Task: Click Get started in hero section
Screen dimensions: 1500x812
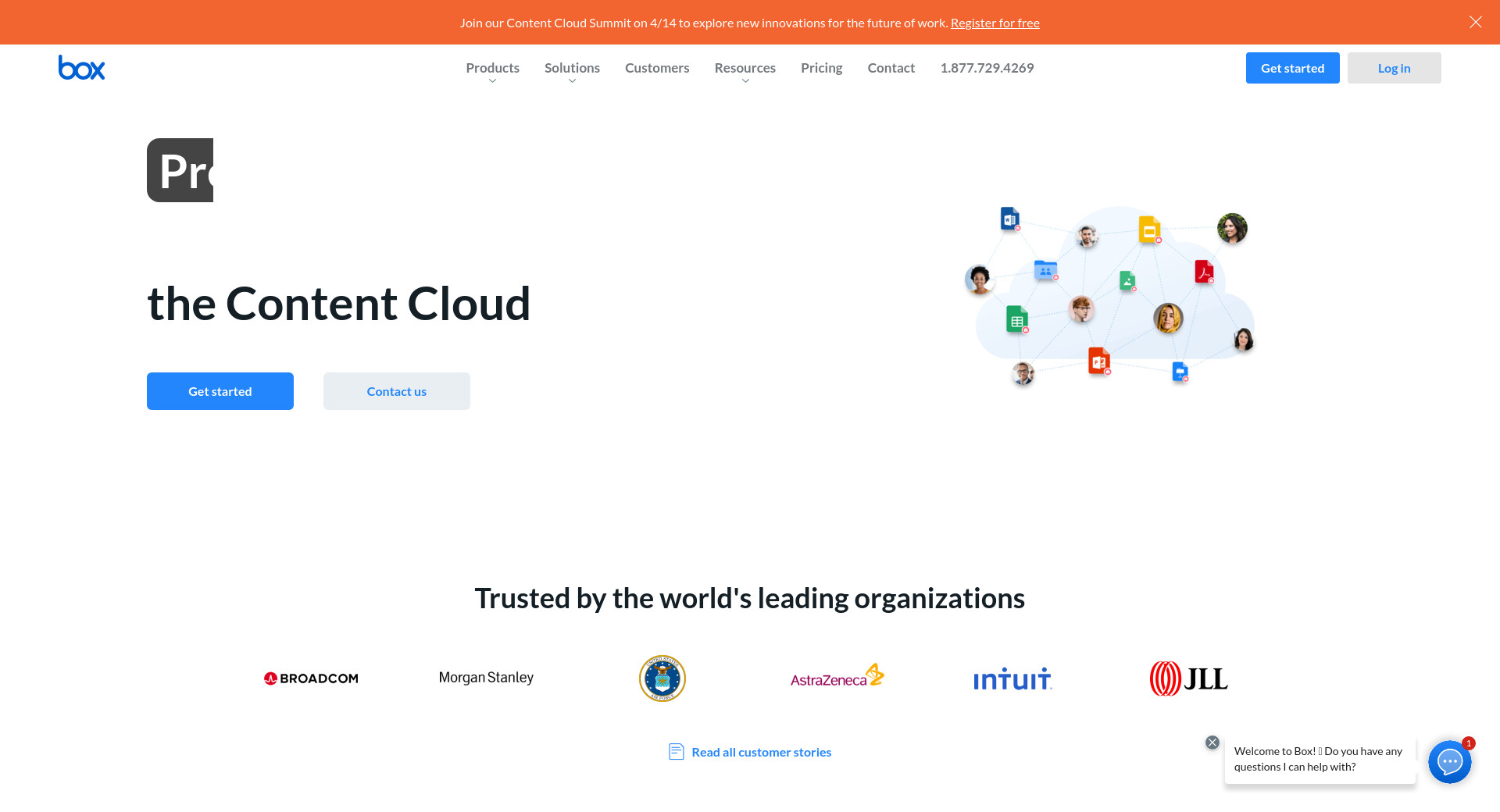Action: (220, 391)
